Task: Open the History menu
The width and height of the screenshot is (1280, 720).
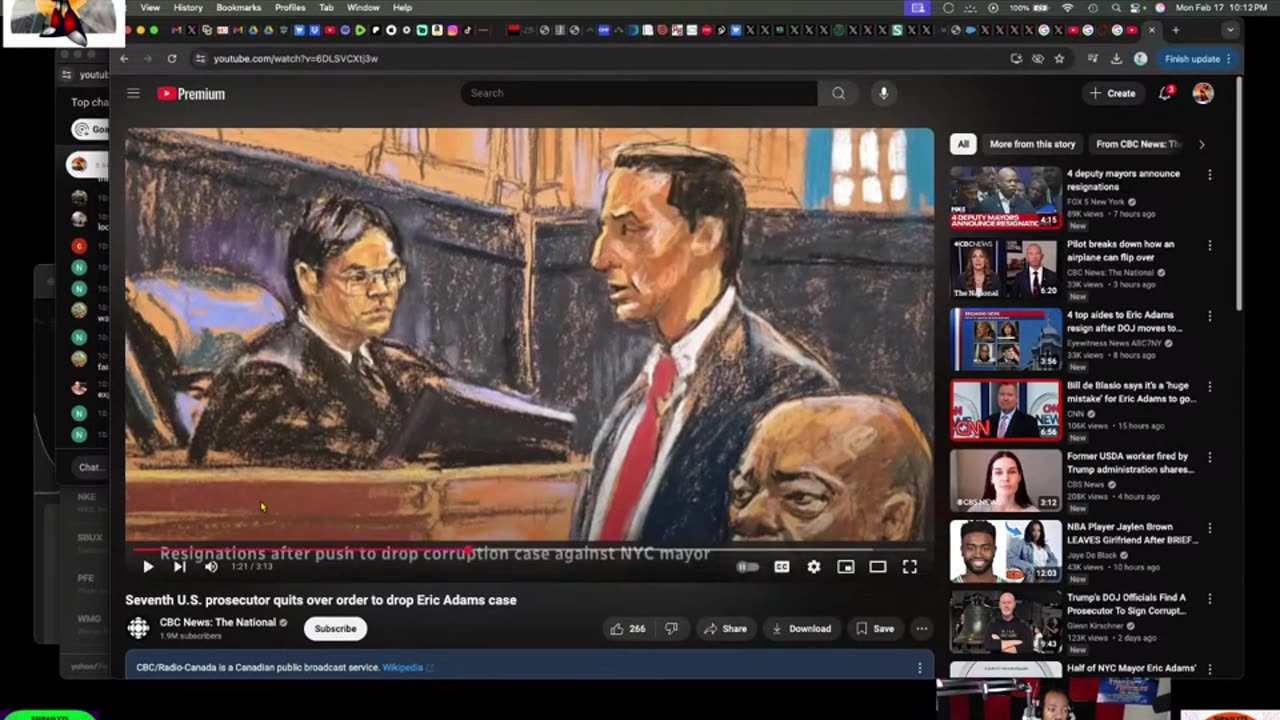Action: pyautogui.click(x=188, y=7)
